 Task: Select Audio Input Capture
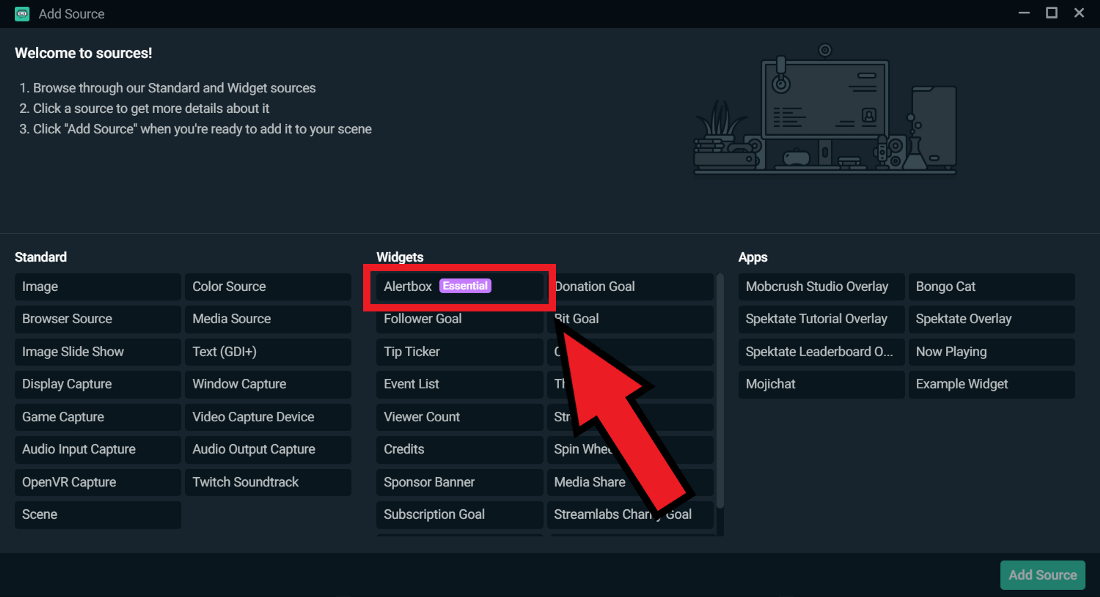point(98,449)
